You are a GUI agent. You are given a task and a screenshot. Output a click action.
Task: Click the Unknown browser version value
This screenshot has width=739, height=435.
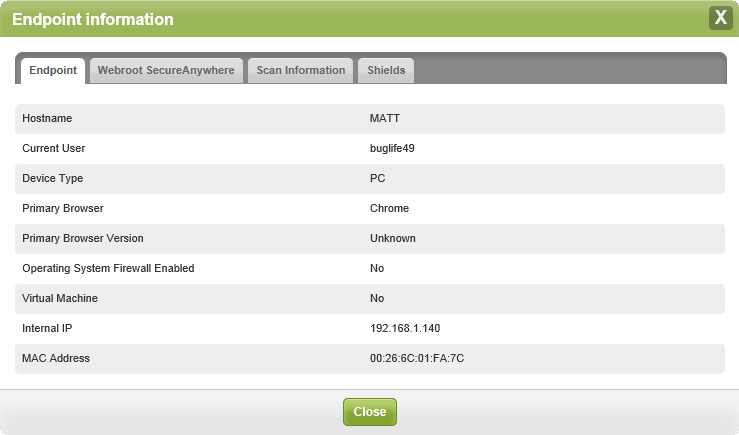point(393,238)
